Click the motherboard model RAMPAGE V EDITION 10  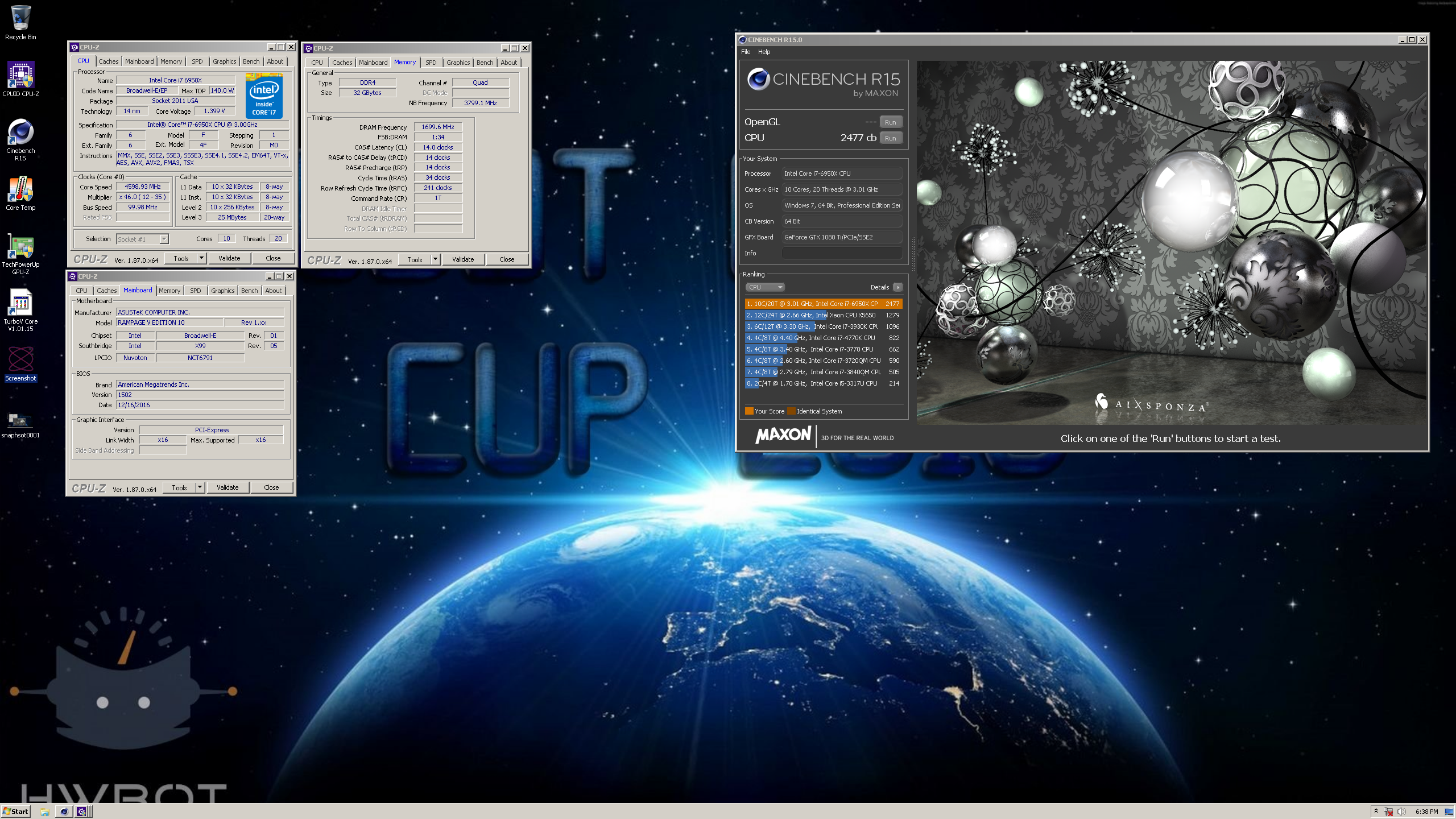point(169,322)
